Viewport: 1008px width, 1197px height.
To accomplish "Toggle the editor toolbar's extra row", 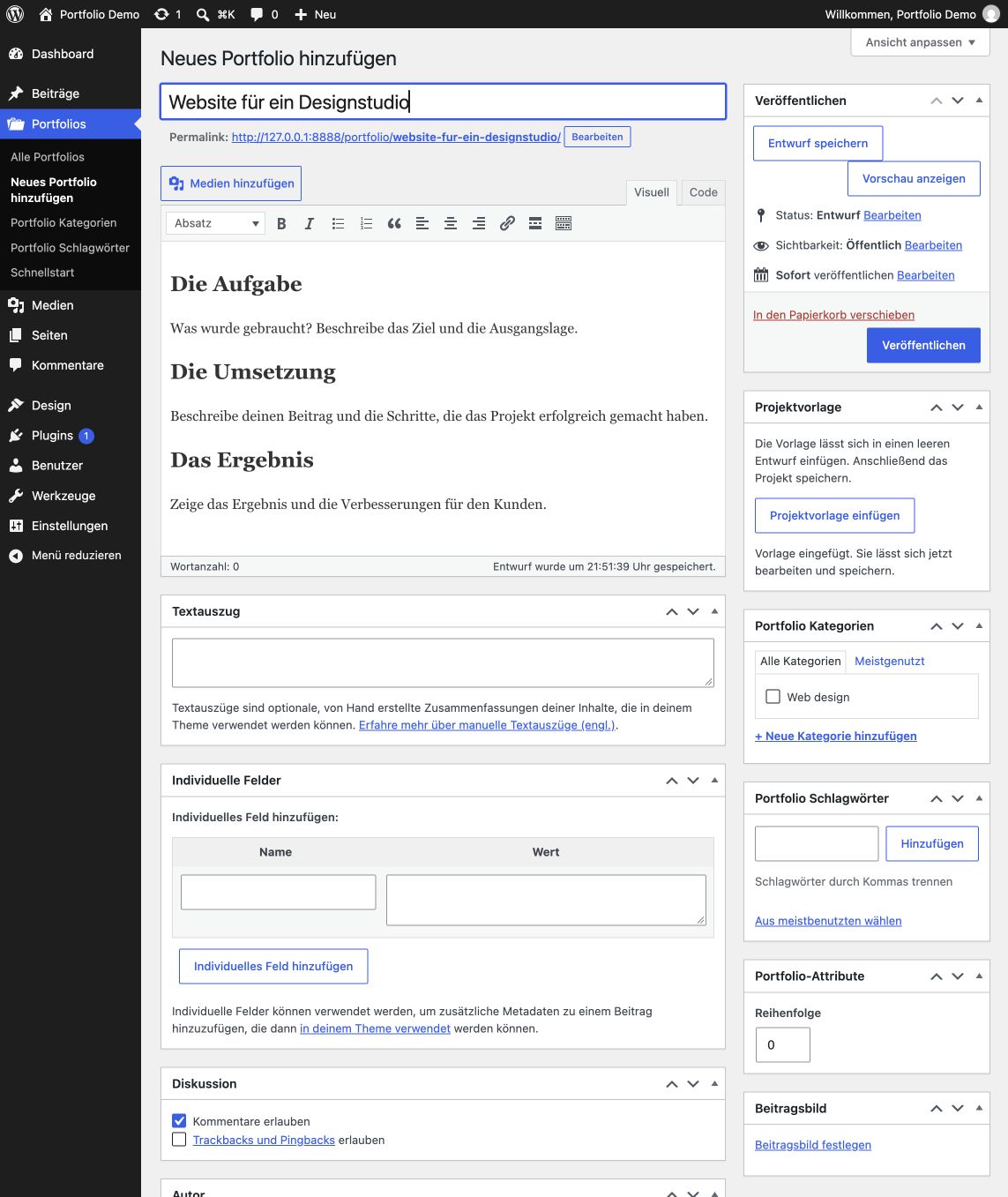I will (x=564, y=224).
